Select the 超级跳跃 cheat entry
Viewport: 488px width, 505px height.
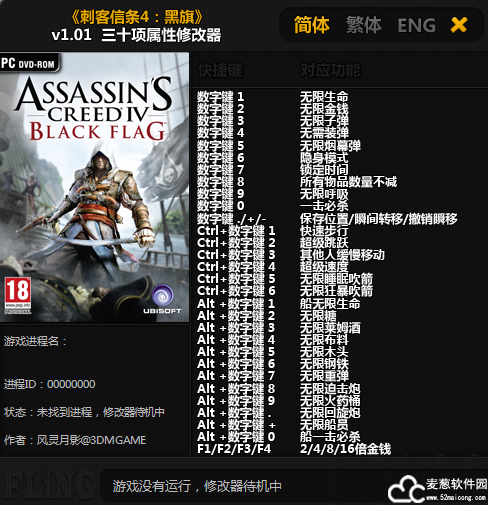coord(324,243)
